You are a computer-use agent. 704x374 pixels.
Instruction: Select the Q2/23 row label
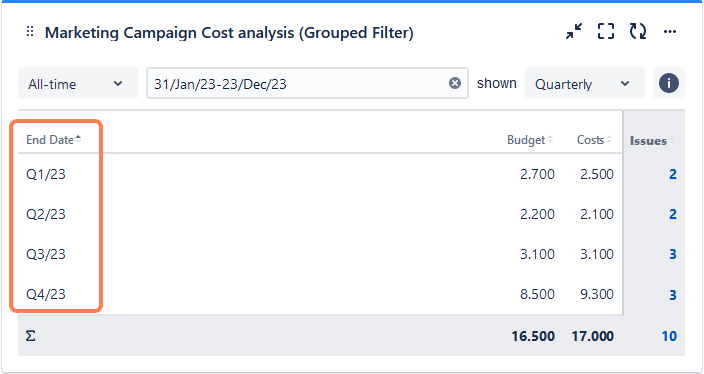point(46,214)
